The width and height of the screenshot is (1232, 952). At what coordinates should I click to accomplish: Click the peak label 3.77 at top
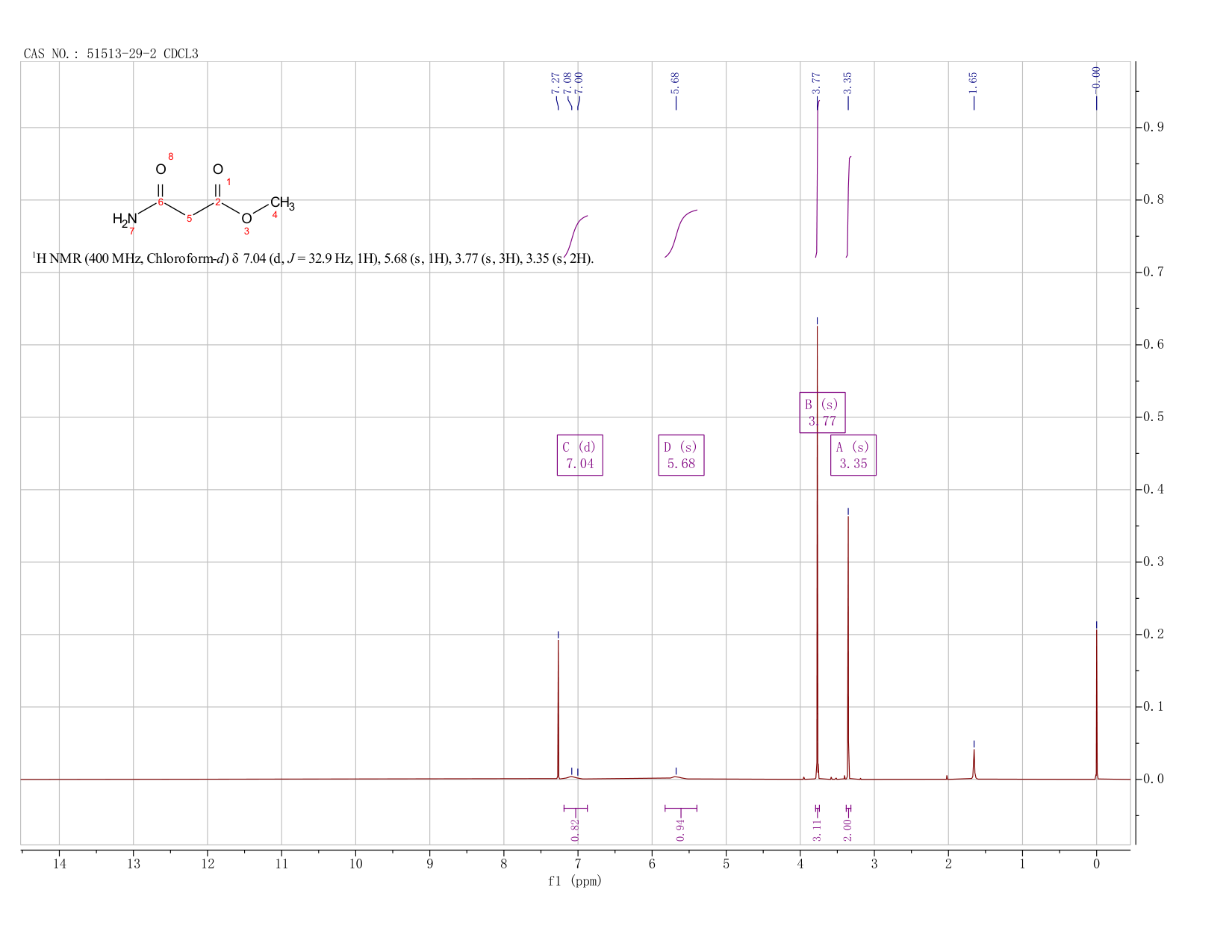[816, 83]
